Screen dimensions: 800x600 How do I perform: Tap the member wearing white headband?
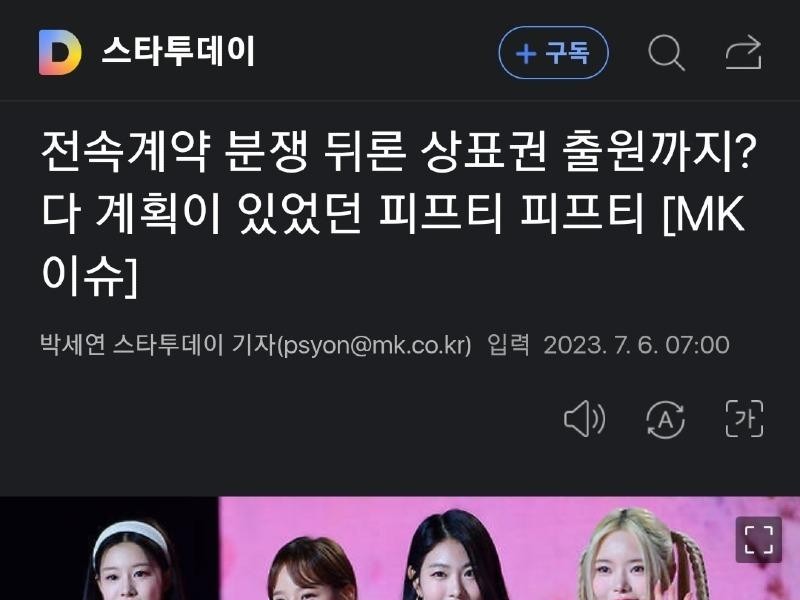(x=133, y=561)
